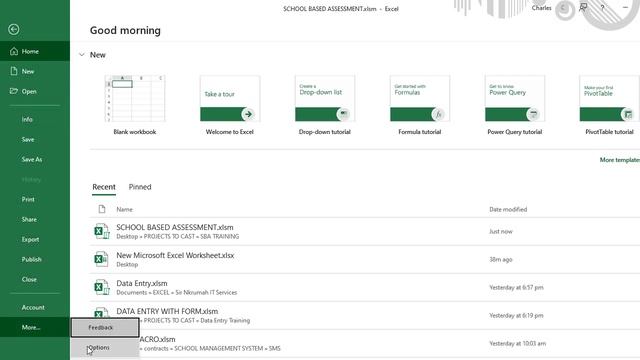Viewport: 640px width, 360px height.
Task: Click the Help question mark icon
Action: pyautogui.click(x=602, y=8)
